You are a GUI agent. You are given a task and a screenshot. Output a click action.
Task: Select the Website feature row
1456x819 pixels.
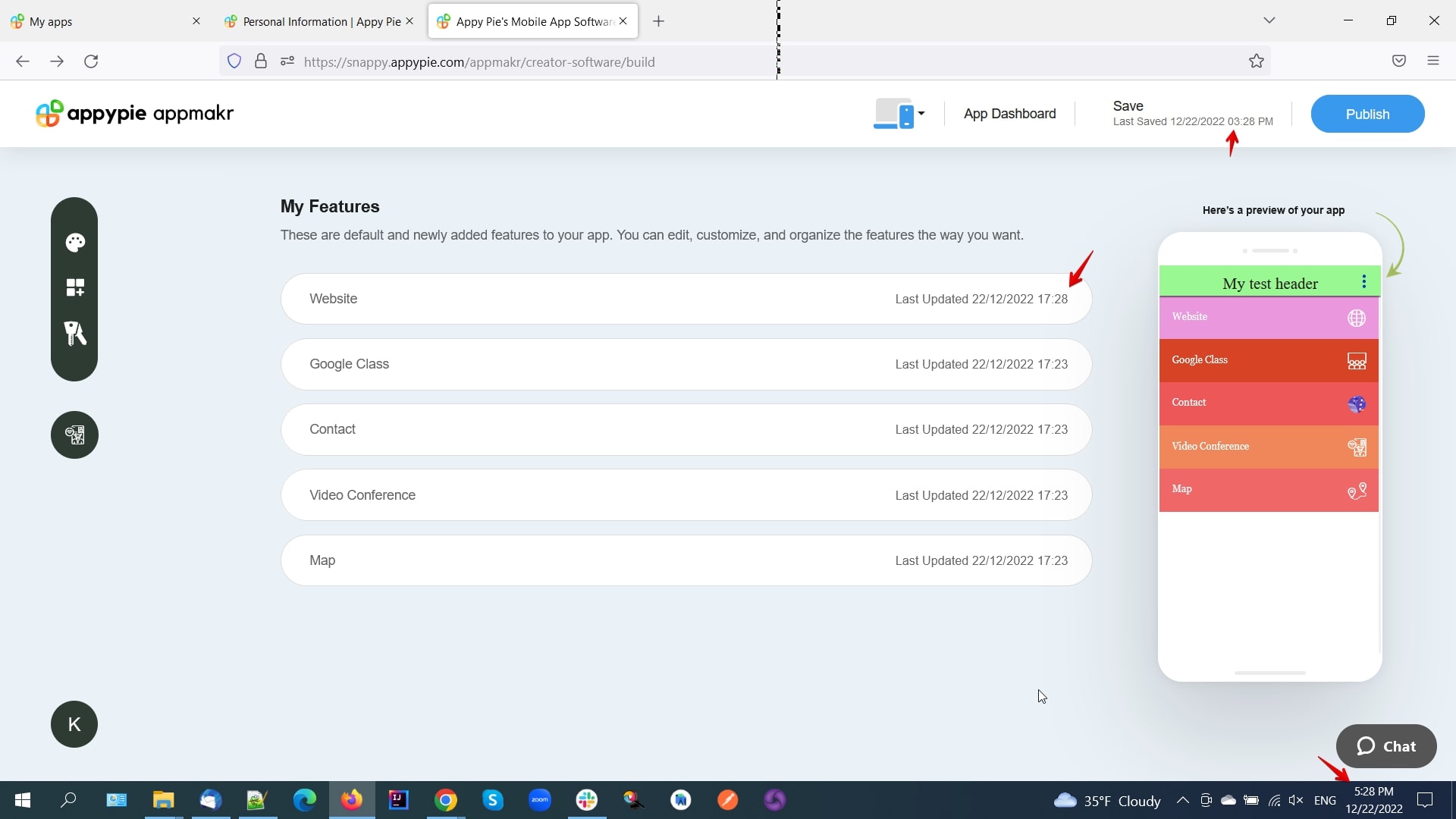click(686, 299)
